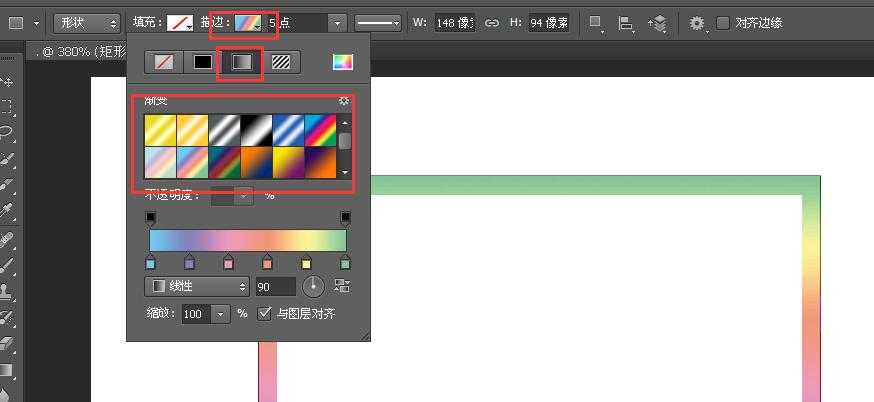Click the reverse gradient icon beside angle
The image size is (874, 402).
342,286
